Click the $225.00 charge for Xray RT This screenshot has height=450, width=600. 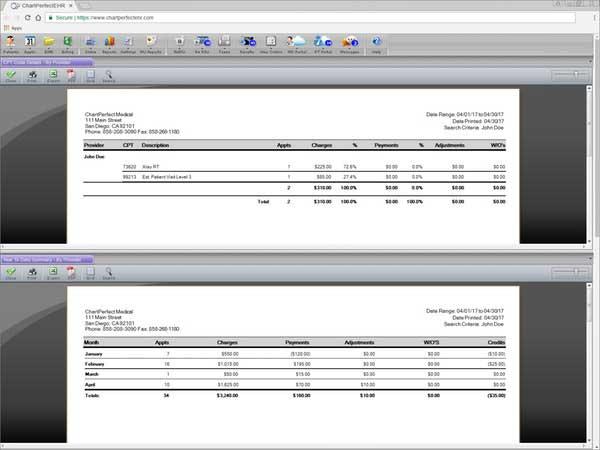click(x=323, y=167)
